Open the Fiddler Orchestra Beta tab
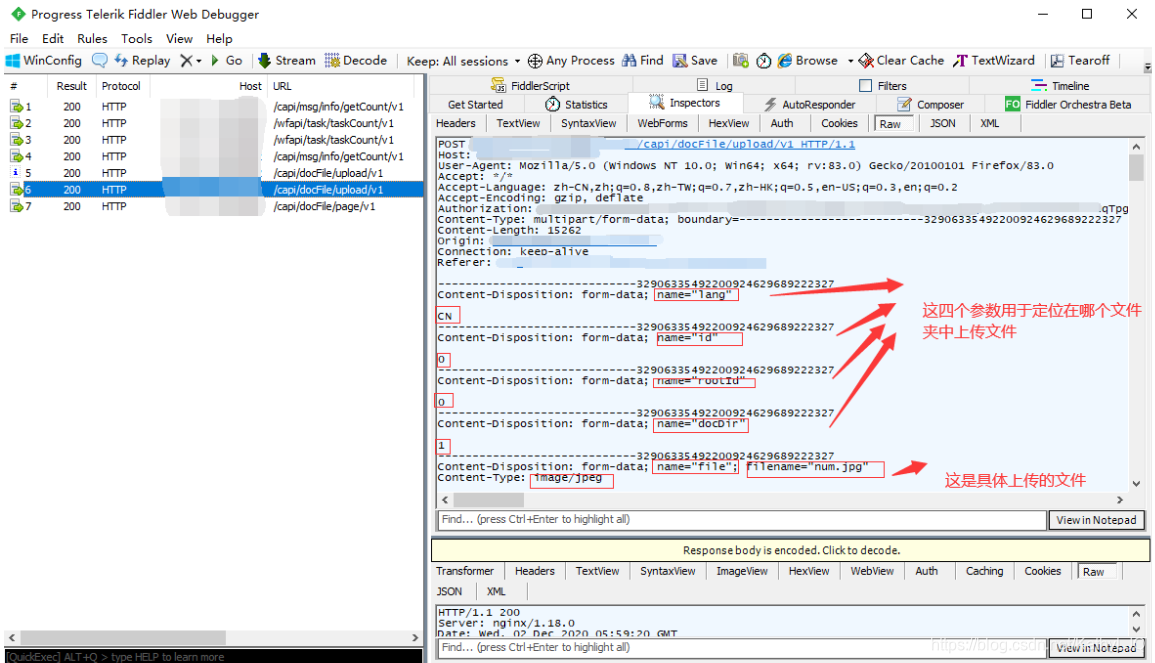This screenshot has width=1155, height=663. click(1068, 105)
